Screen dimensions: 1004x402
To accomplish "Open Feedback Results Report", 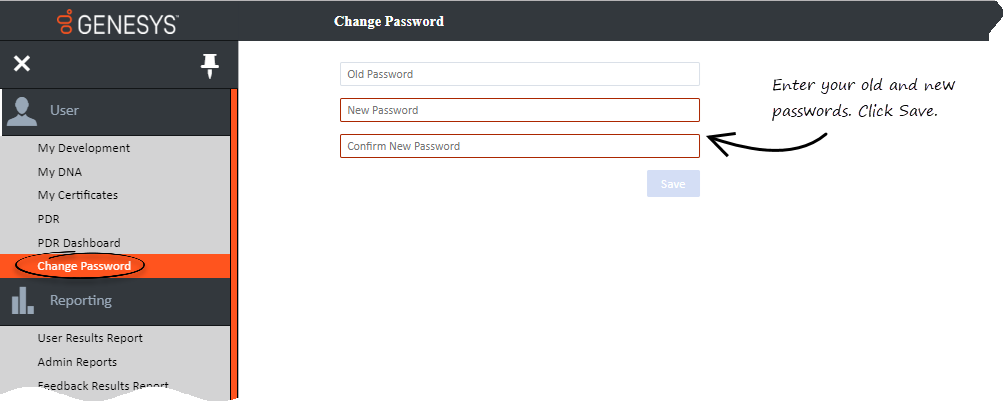I will pyautogui.click(x=103, y=385).
